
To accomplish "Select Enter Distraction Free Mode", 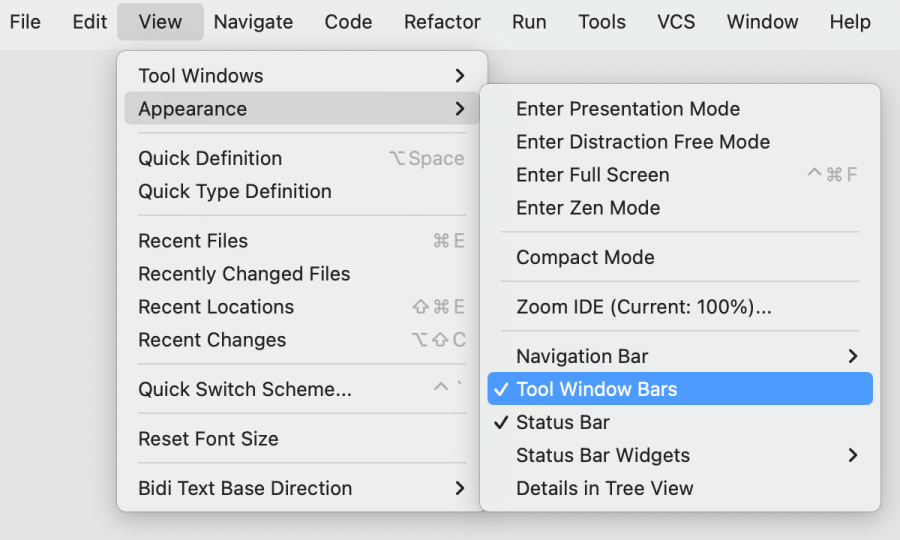I will click(x=643, y=142).
